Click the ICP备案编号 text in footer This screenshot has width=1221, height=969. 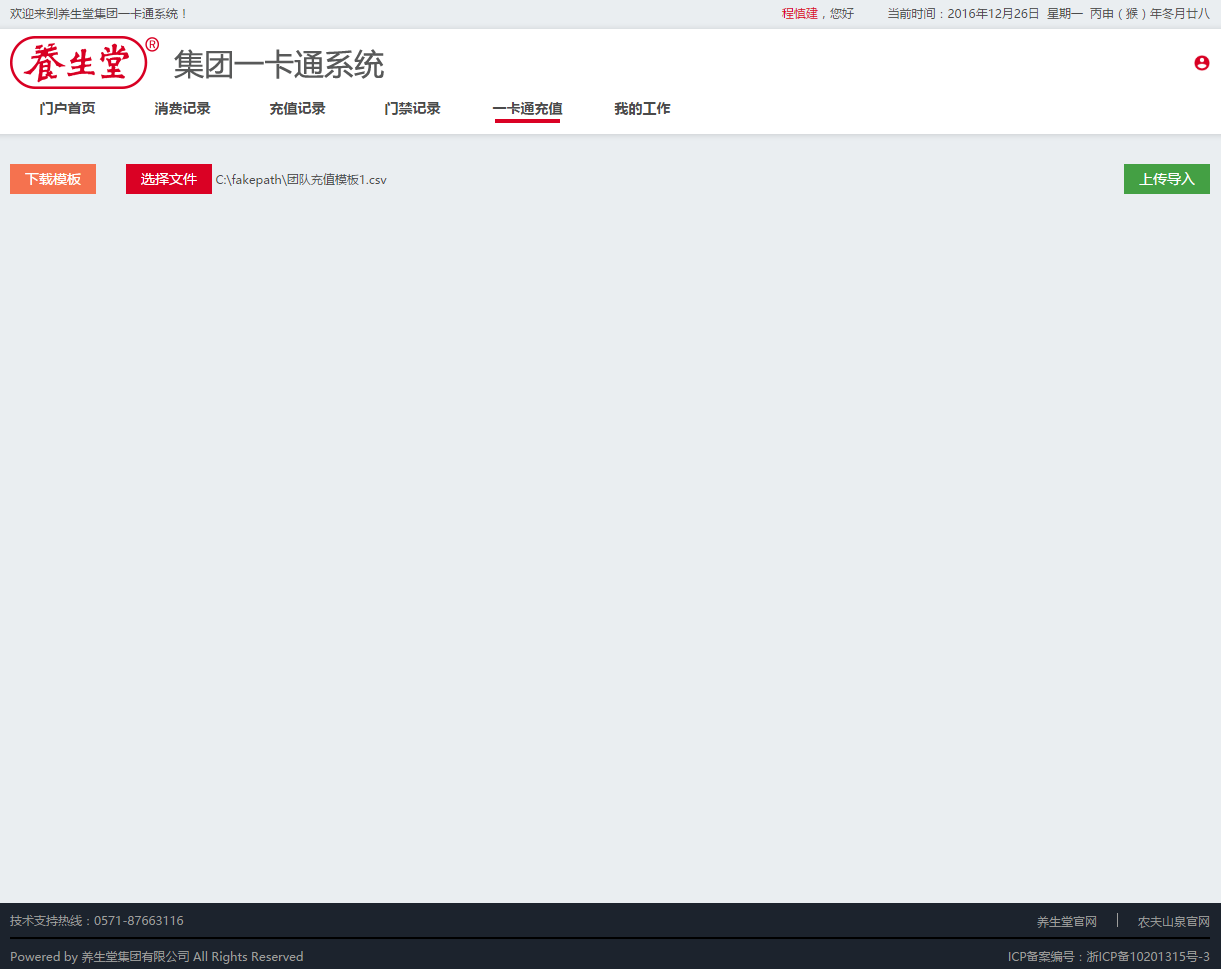tap(1108, 957)
